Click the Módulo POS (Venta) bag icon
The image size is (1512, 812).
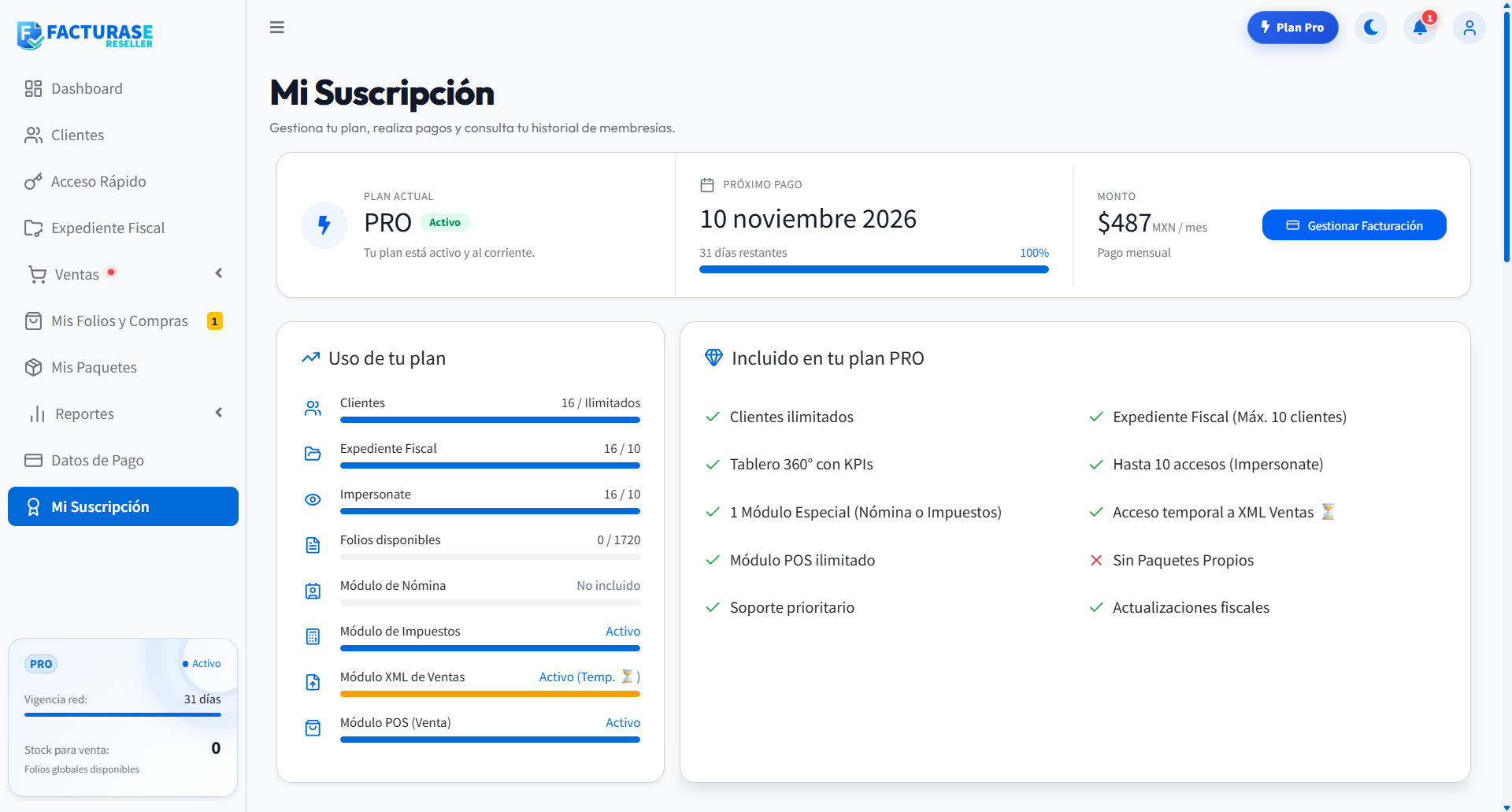[x=313, y=728]
